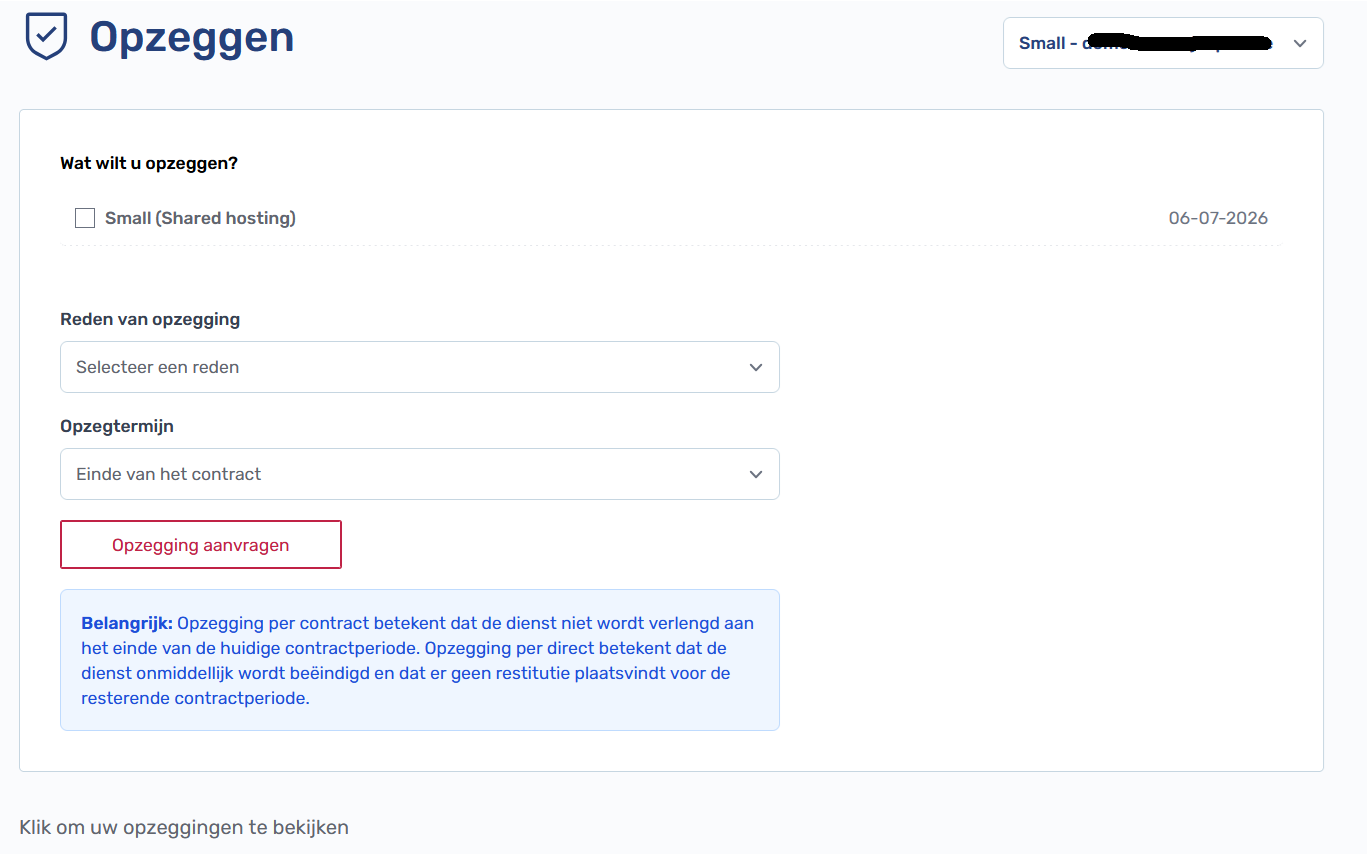This screenshot has height=854, width=1367.
Task: Click the Reden van opzegging label
Action: (x=150, y=320)
